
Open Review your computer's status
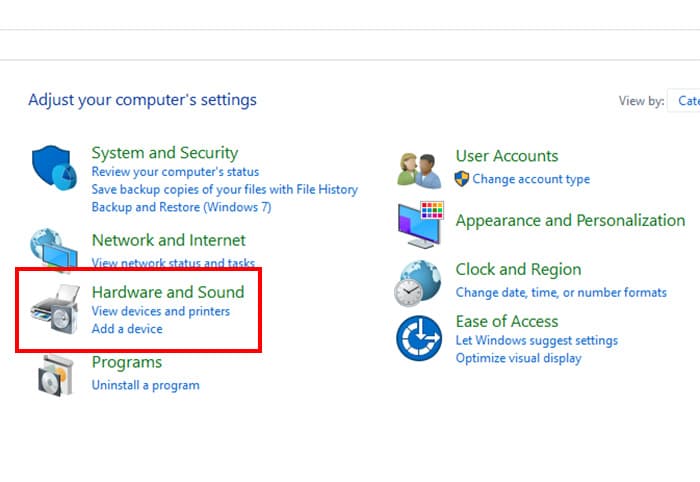coord(175,171)
